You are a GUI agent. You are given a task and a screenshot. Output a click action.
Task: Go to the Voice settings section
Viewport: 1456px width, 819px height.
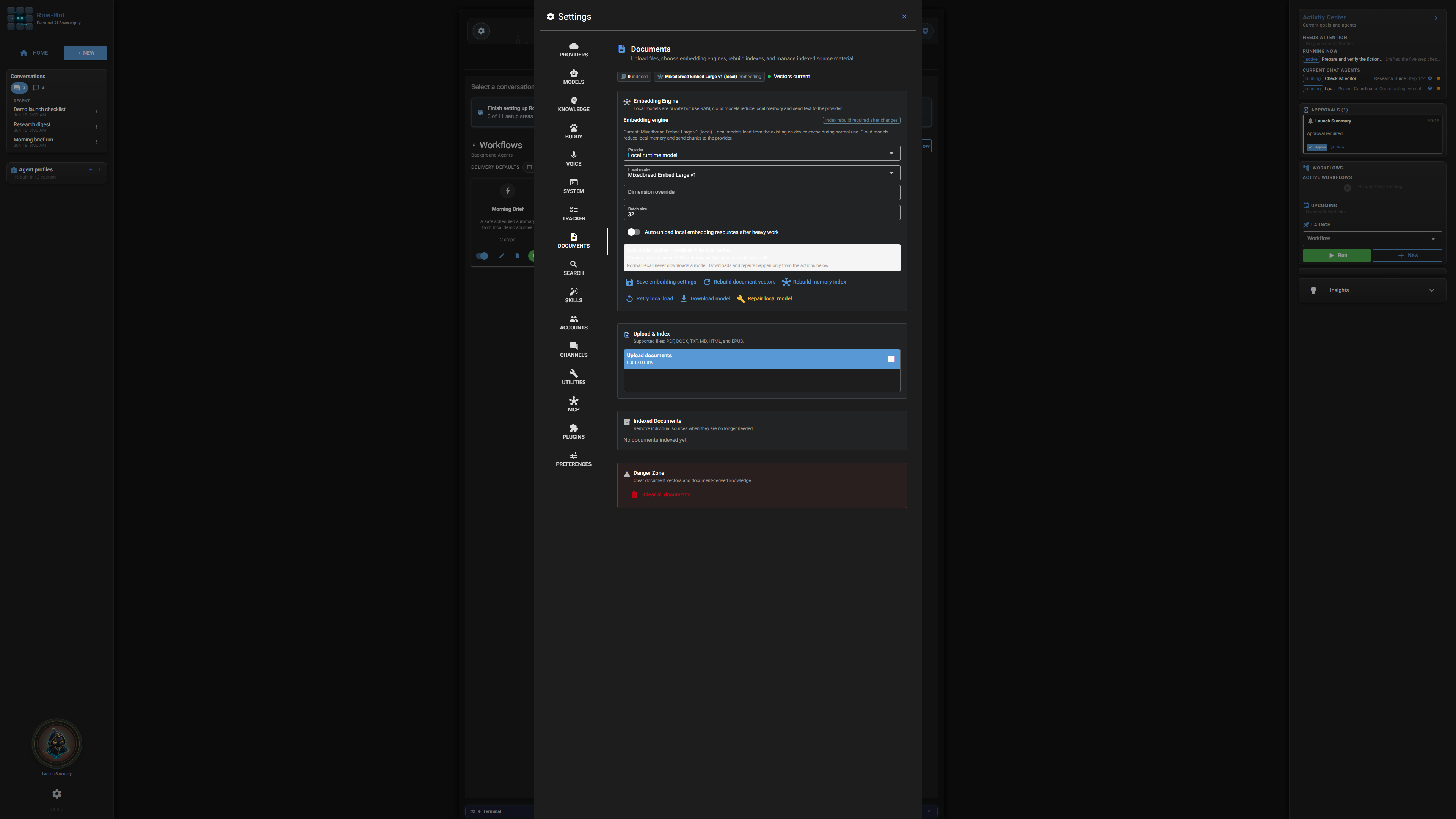(573, 159)
